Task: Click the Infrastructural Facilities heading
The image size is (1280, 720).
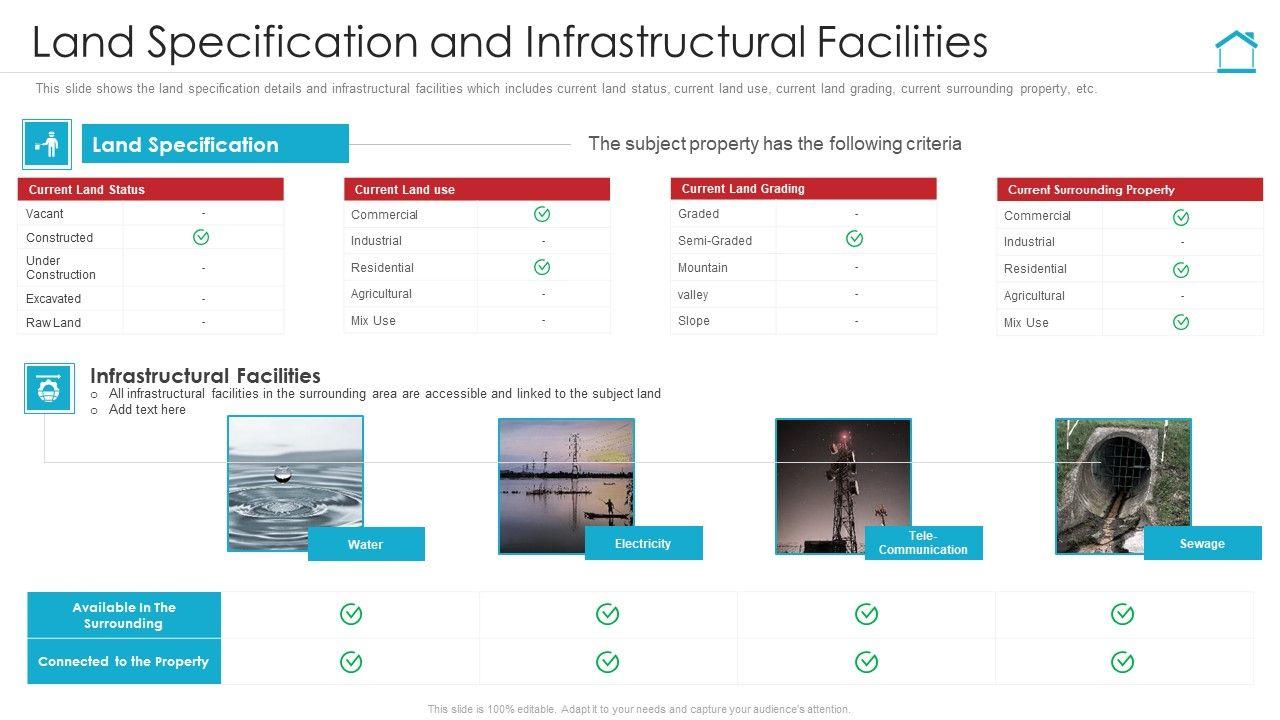Action: click(205, 375)
